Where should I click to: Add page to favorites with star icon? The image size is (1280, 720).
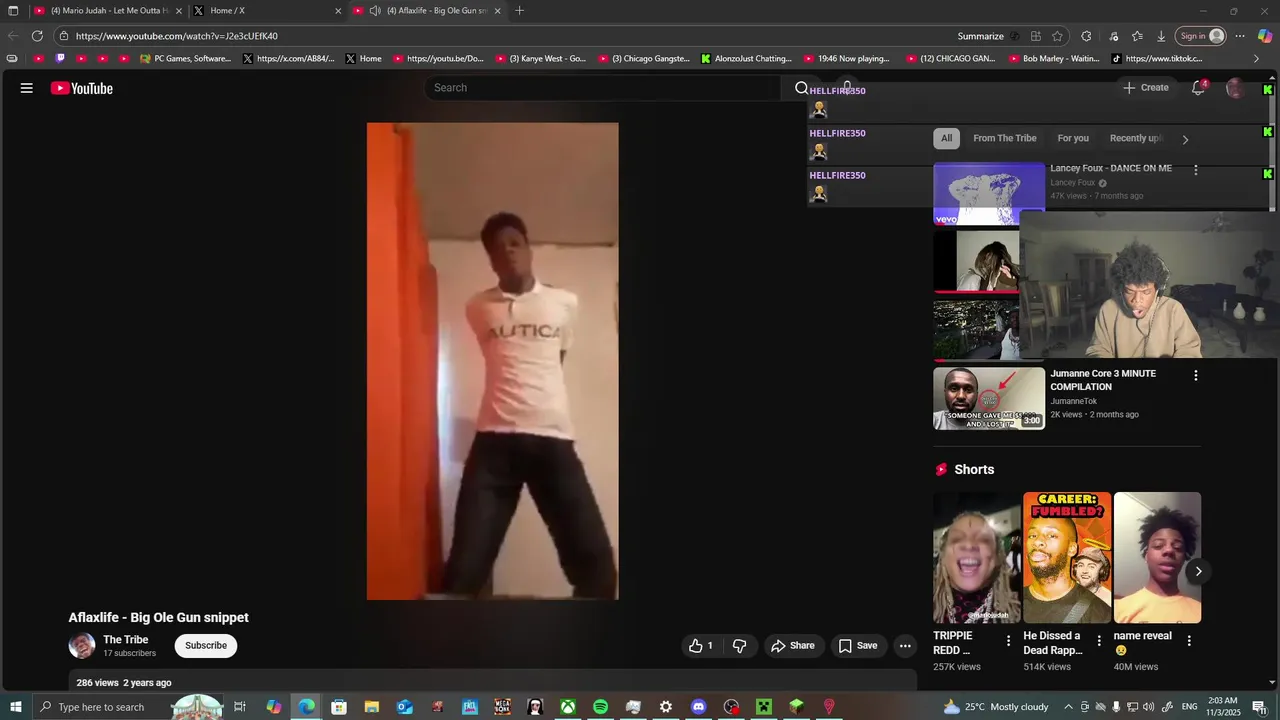coord(1057,36)
